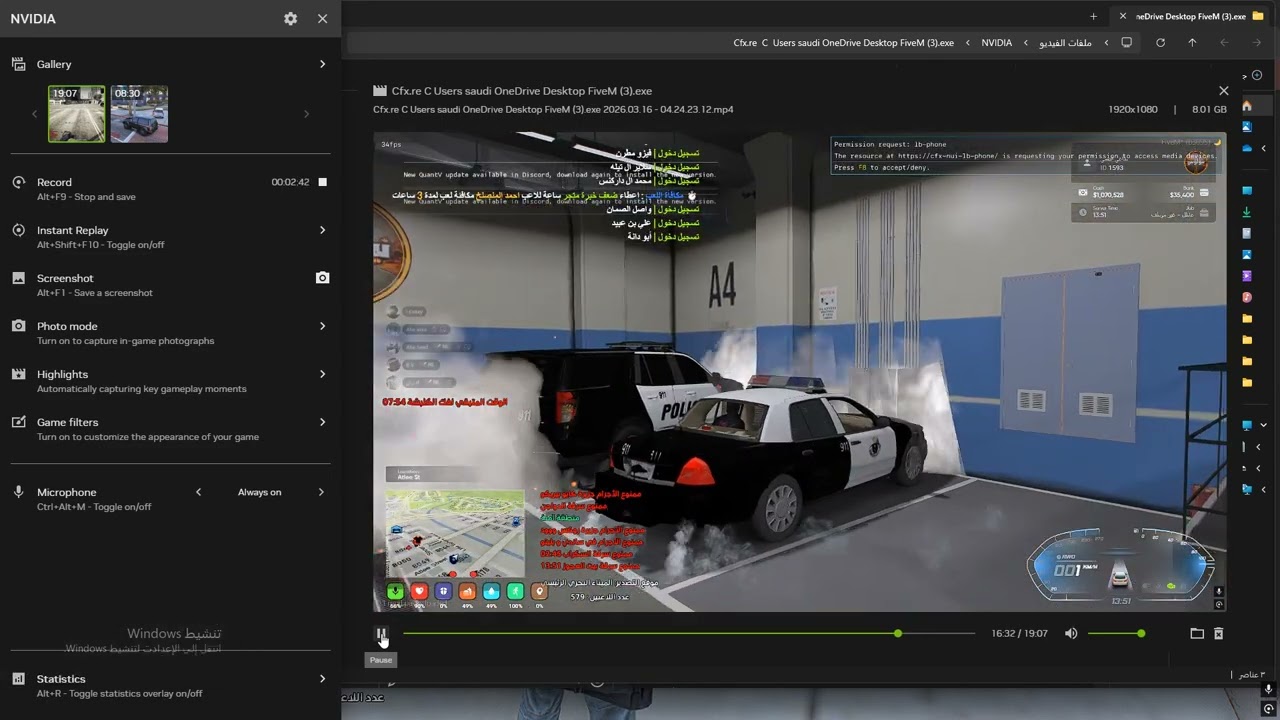This screenshot has width=1280, height=720.
Task: Click the Home icon in Explorer sidebar
Action: click(x=1247, y=106)
